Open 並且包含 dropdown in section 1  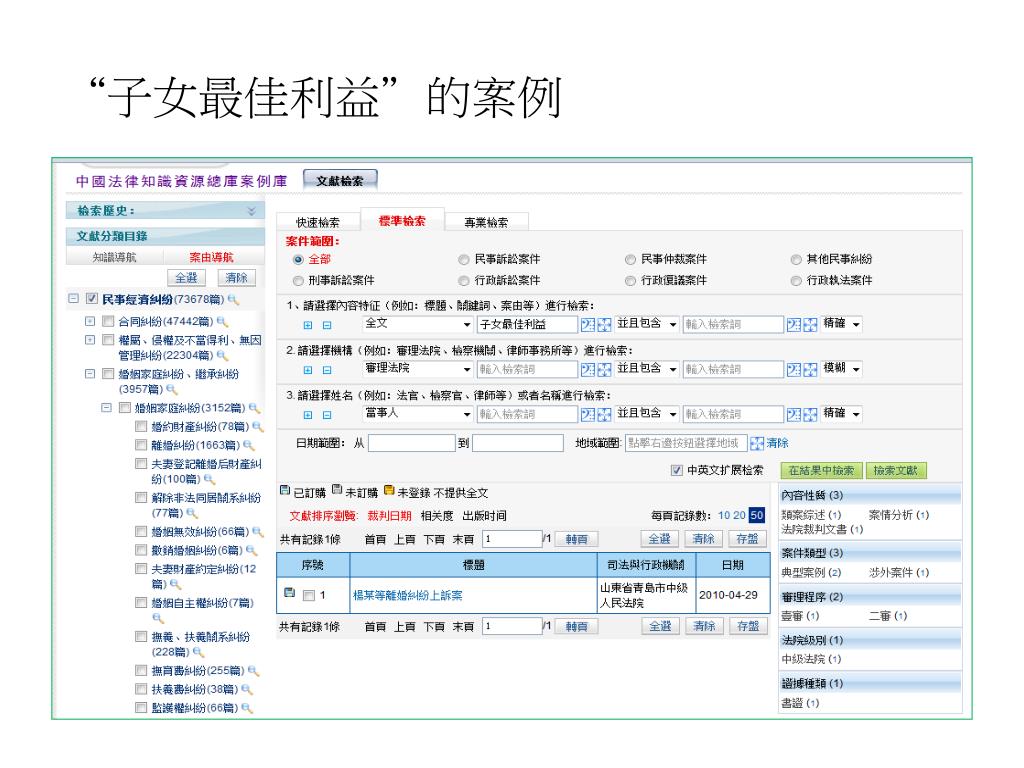(647, 324)
